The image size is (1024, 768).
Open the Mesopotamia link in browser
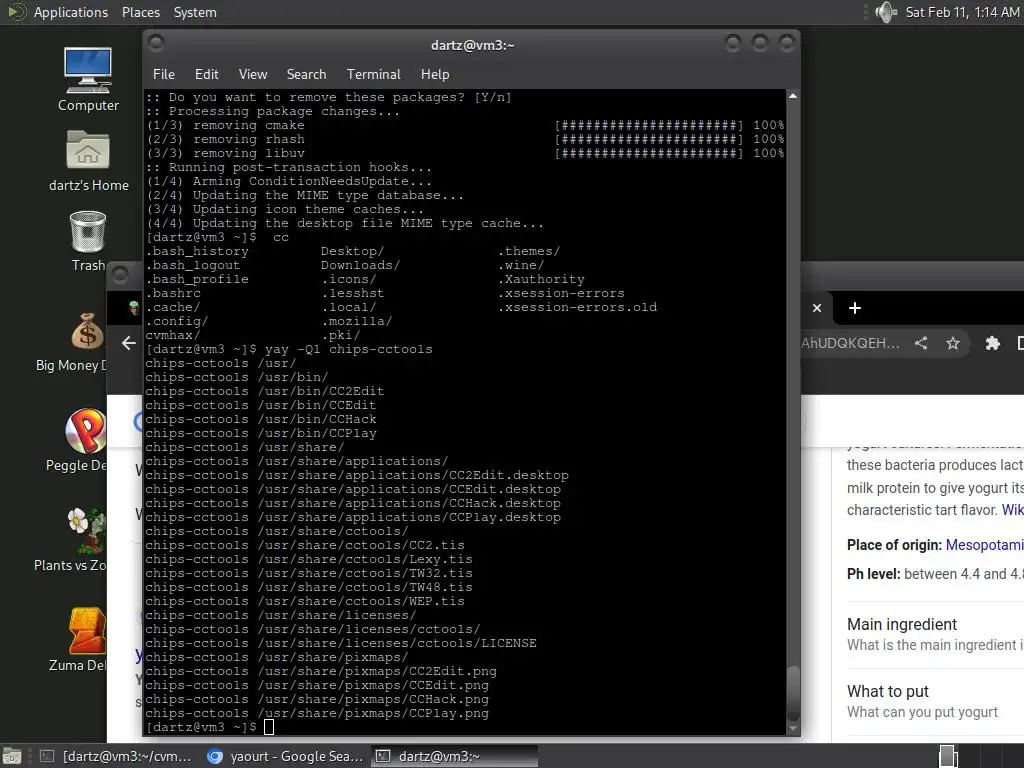pyautogui.click(x=984, y=545)
